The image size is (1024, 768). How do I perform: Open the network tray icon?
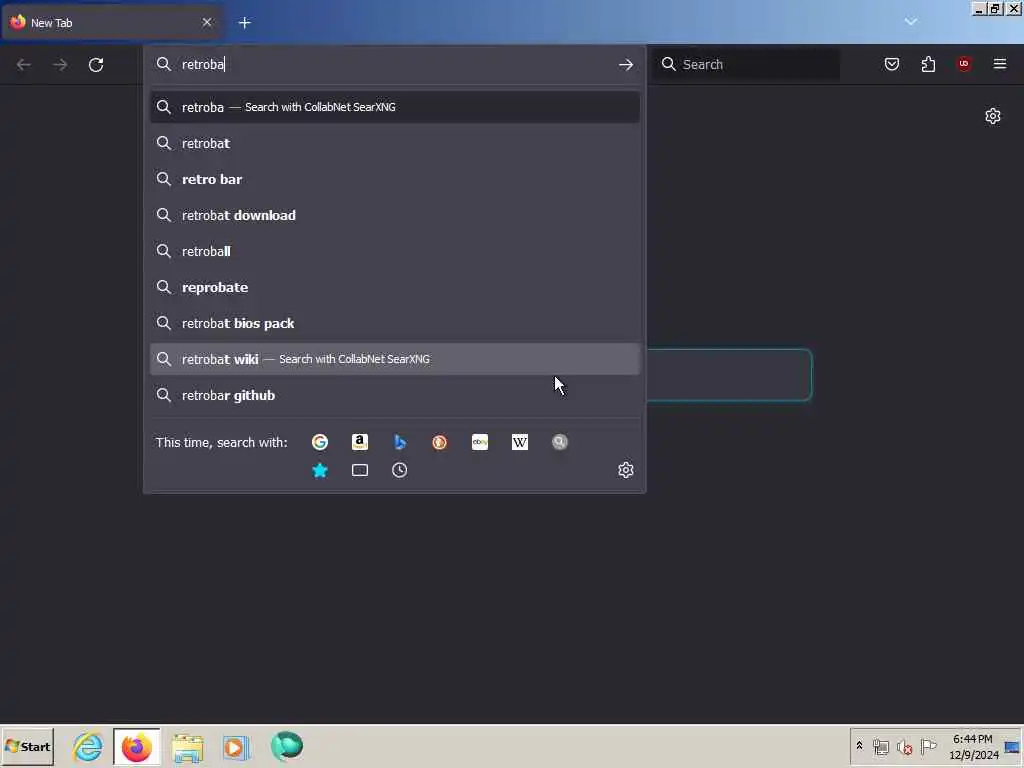(881, 746)
